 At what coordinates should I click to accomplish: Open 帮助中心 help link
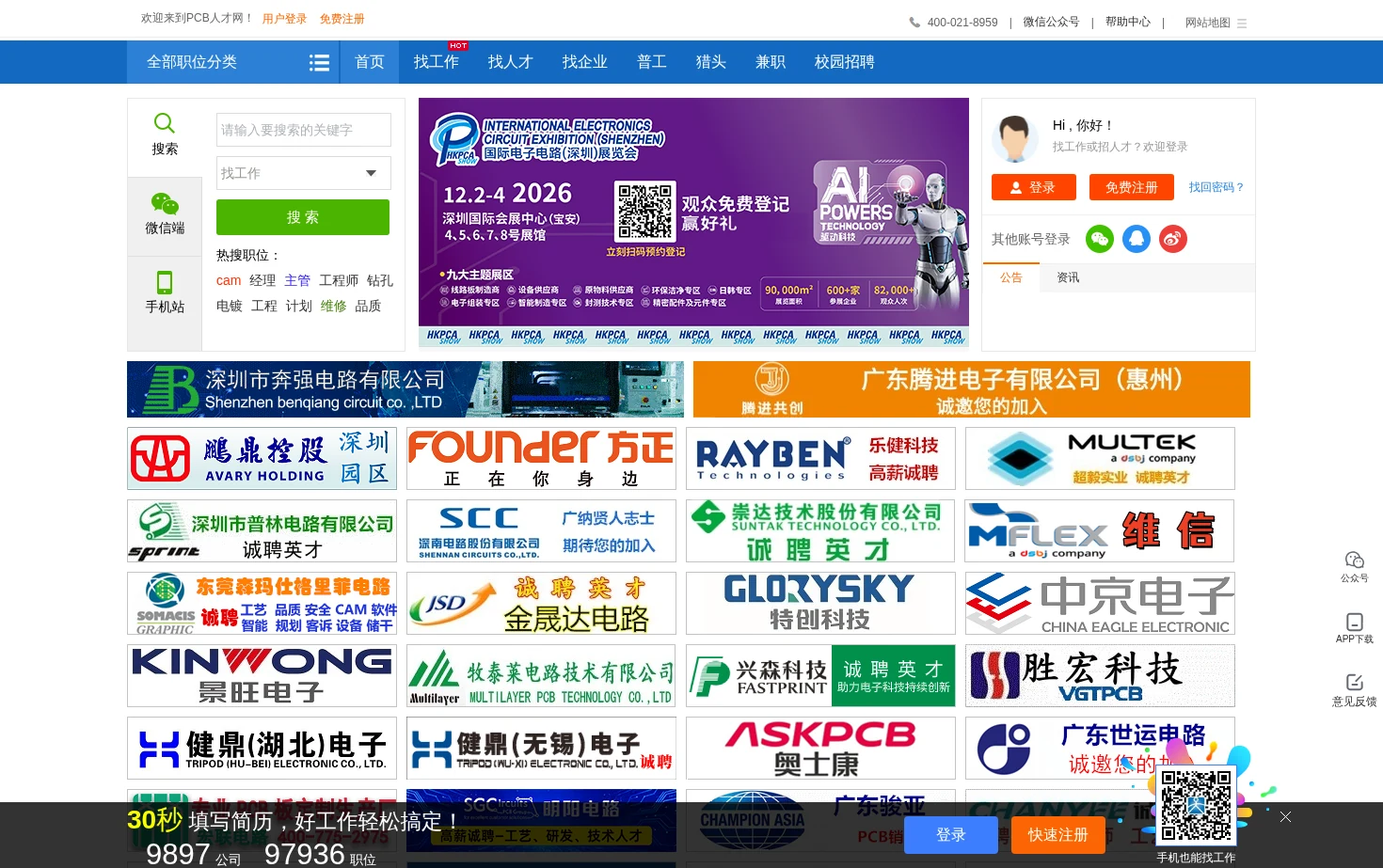(1128, 22)
